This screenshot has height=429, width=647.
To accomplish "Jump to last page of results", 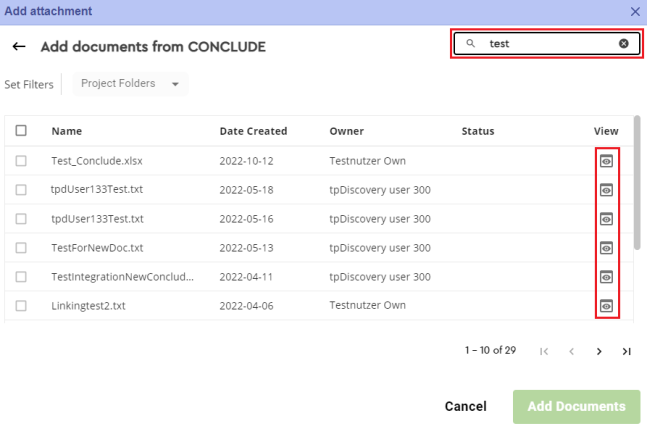I will [626, 351].
